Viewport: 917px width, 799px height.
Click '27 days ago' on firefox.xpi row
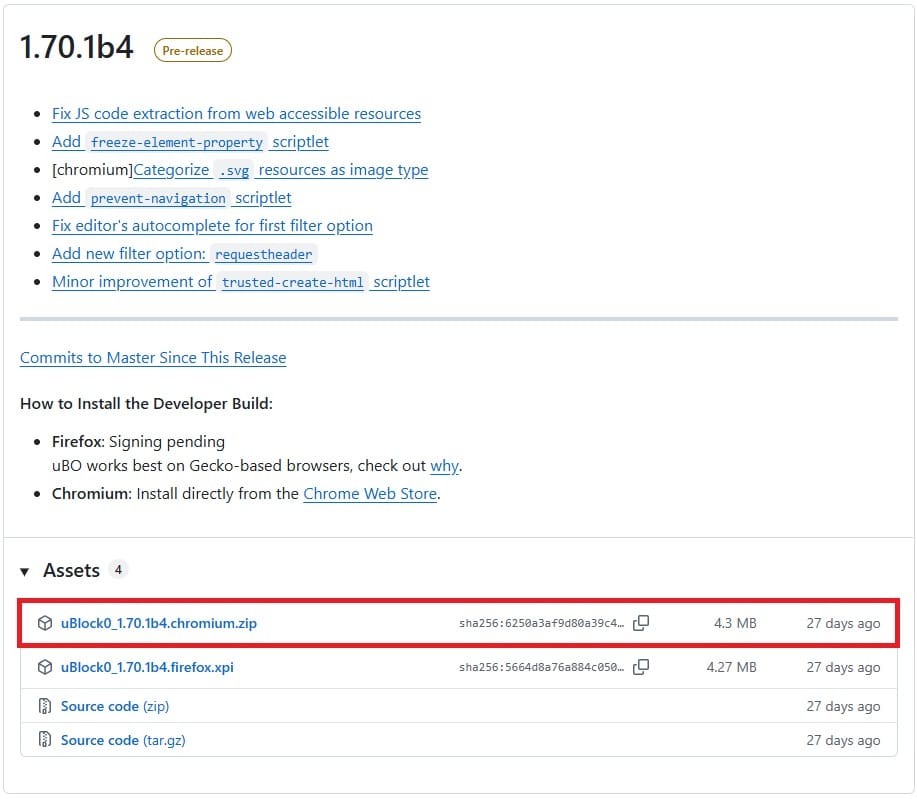[x=843, y=667]
